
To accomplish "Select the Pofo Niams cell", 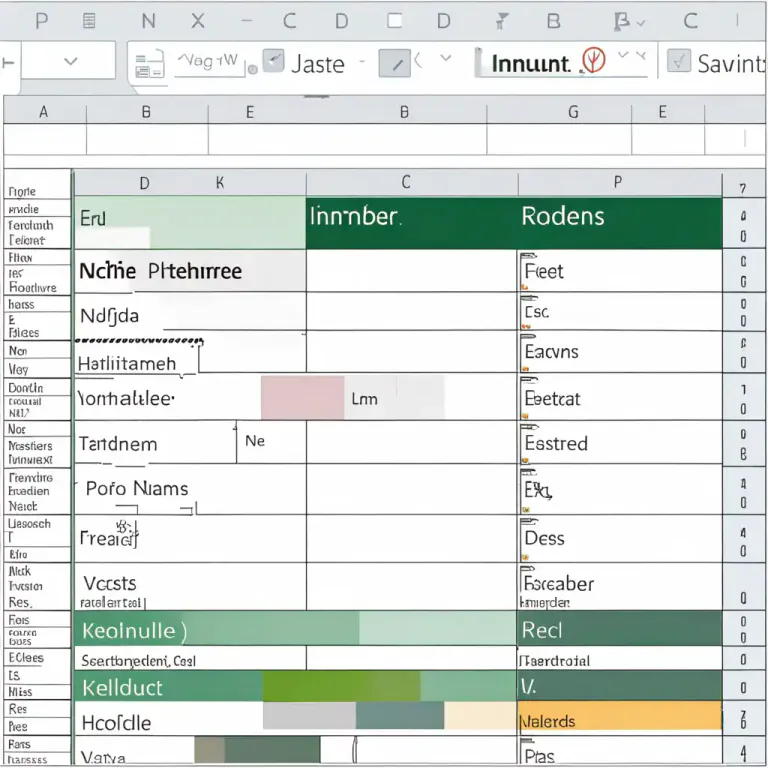I will tap(190, 489).
